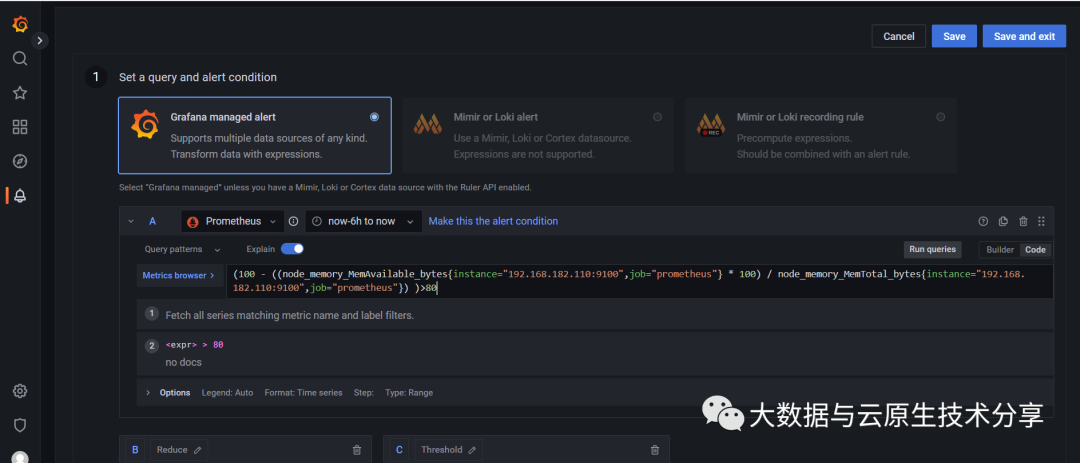Open Configuration gear in sidebar

tap(20, 391)
